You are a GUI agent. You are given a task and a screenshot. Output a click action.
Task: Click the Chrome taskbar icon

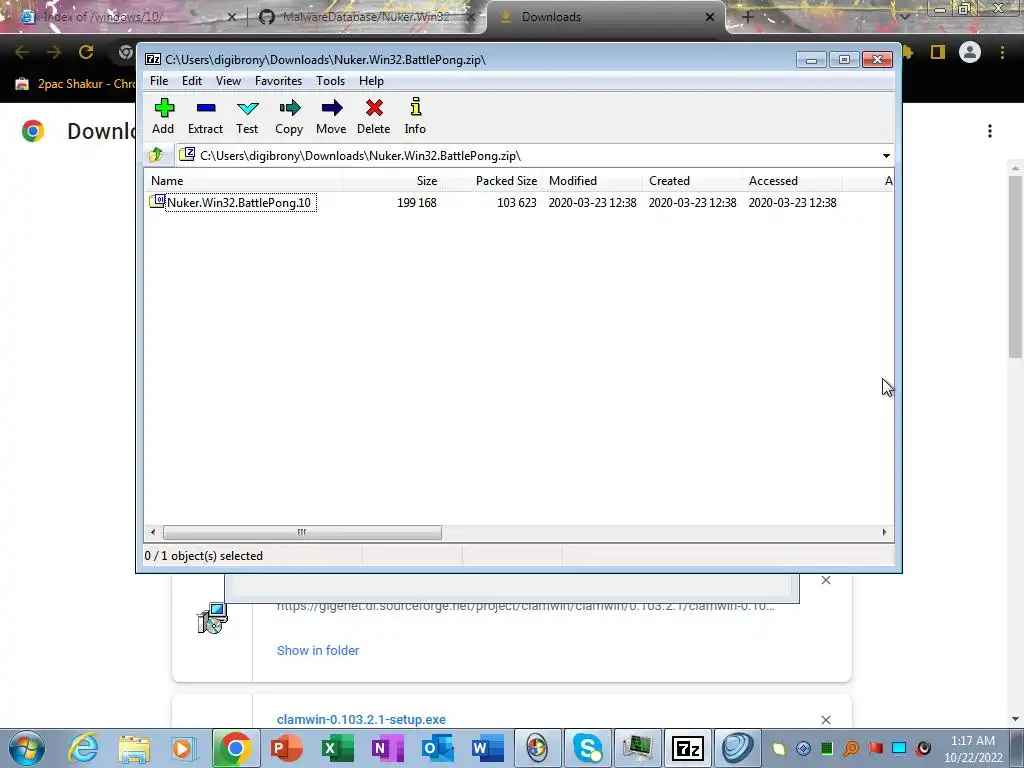click(235, 748)
